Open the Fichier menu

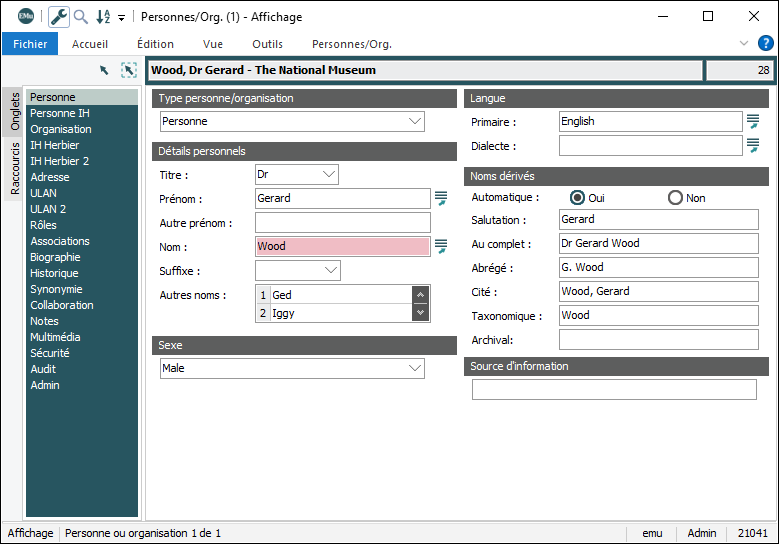[x=30, y=44]
